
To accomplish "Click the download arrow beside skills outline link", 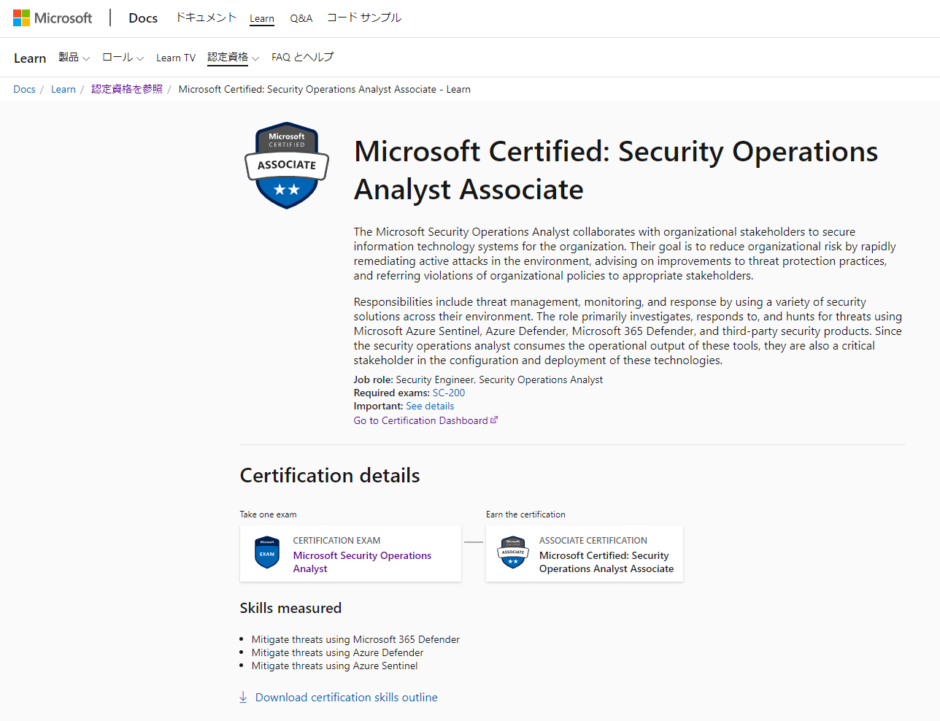I will [x=243, y=697].
